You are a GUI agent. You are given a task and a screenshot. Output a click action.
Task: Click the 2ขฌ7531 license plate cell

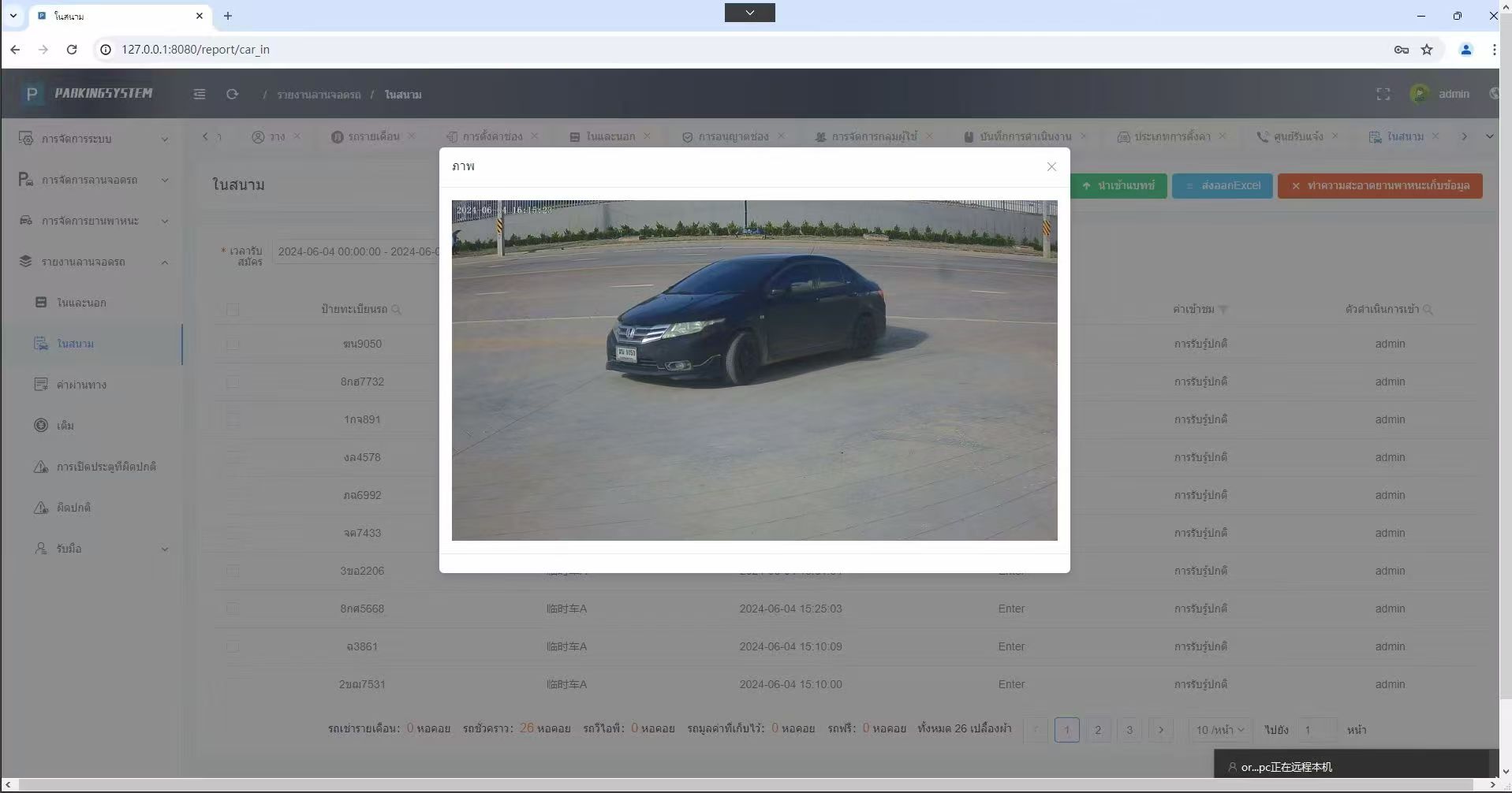tap(362, 684)
